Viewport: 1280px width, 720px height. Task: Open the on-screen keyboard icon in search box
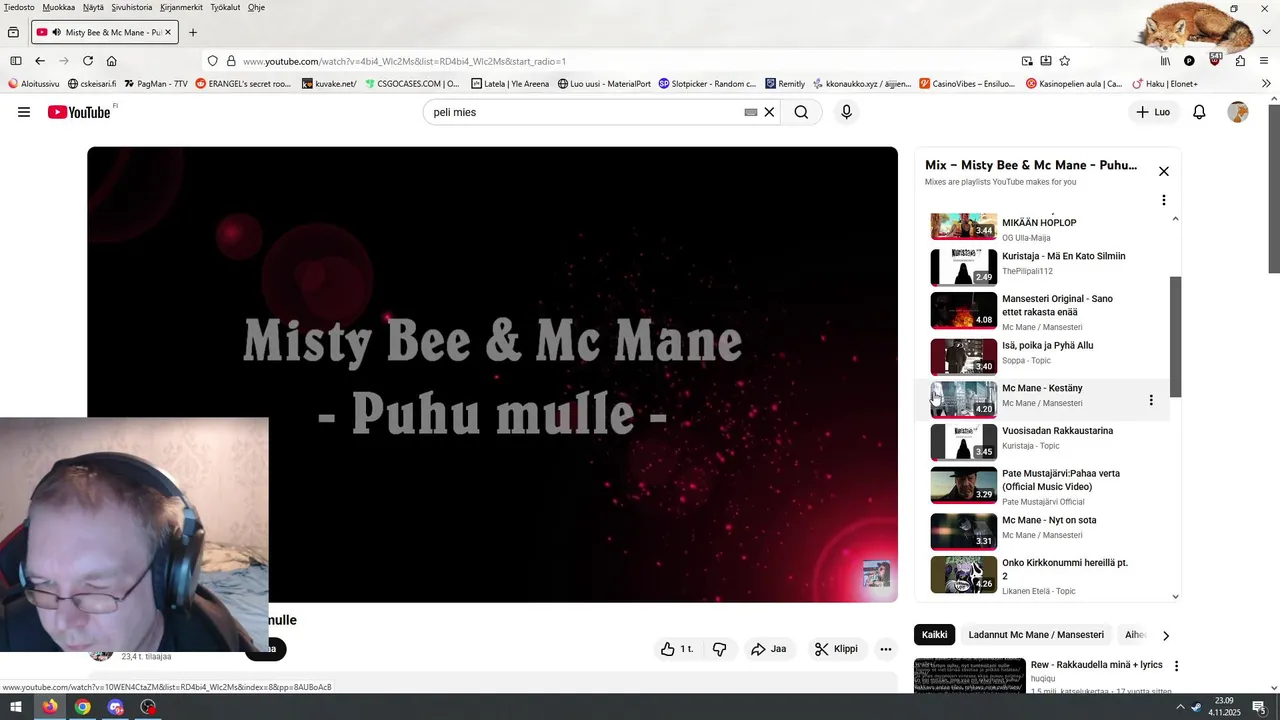(751, 112)
